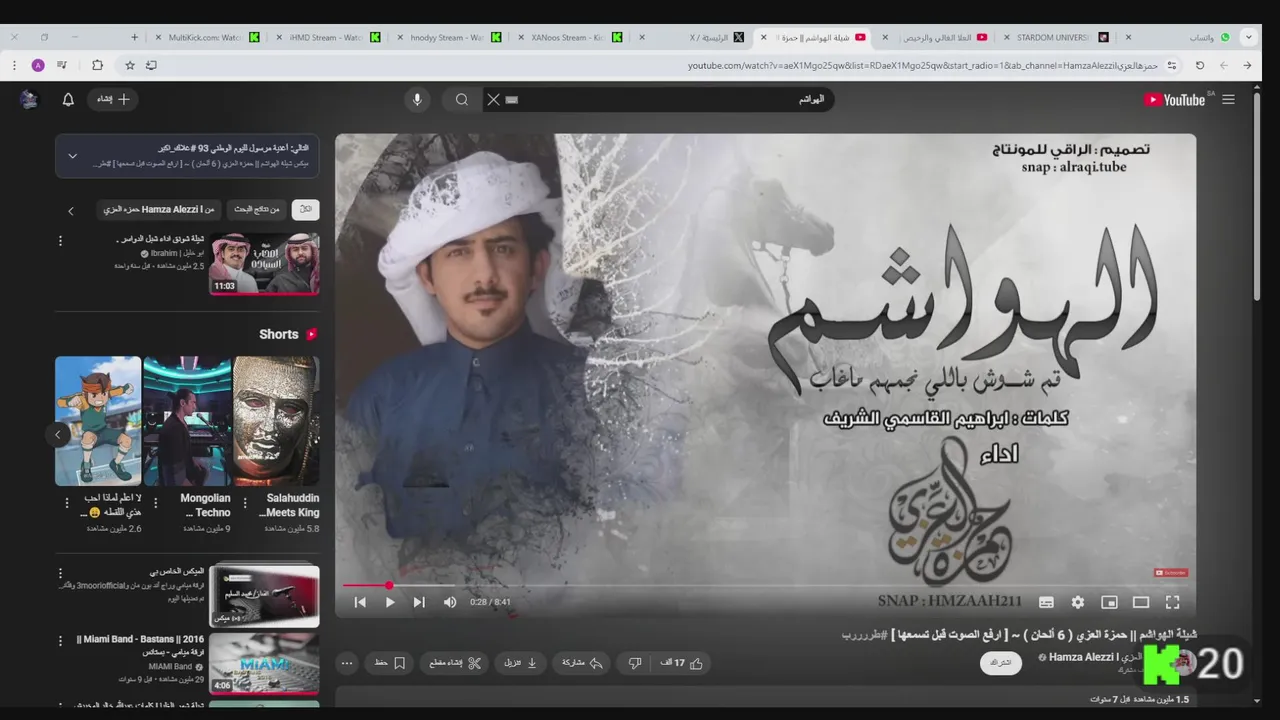The width and height of the screenshot is (1280, 720).
Task: Create a clip with the scissors button
Action: [x=455, y=663]
